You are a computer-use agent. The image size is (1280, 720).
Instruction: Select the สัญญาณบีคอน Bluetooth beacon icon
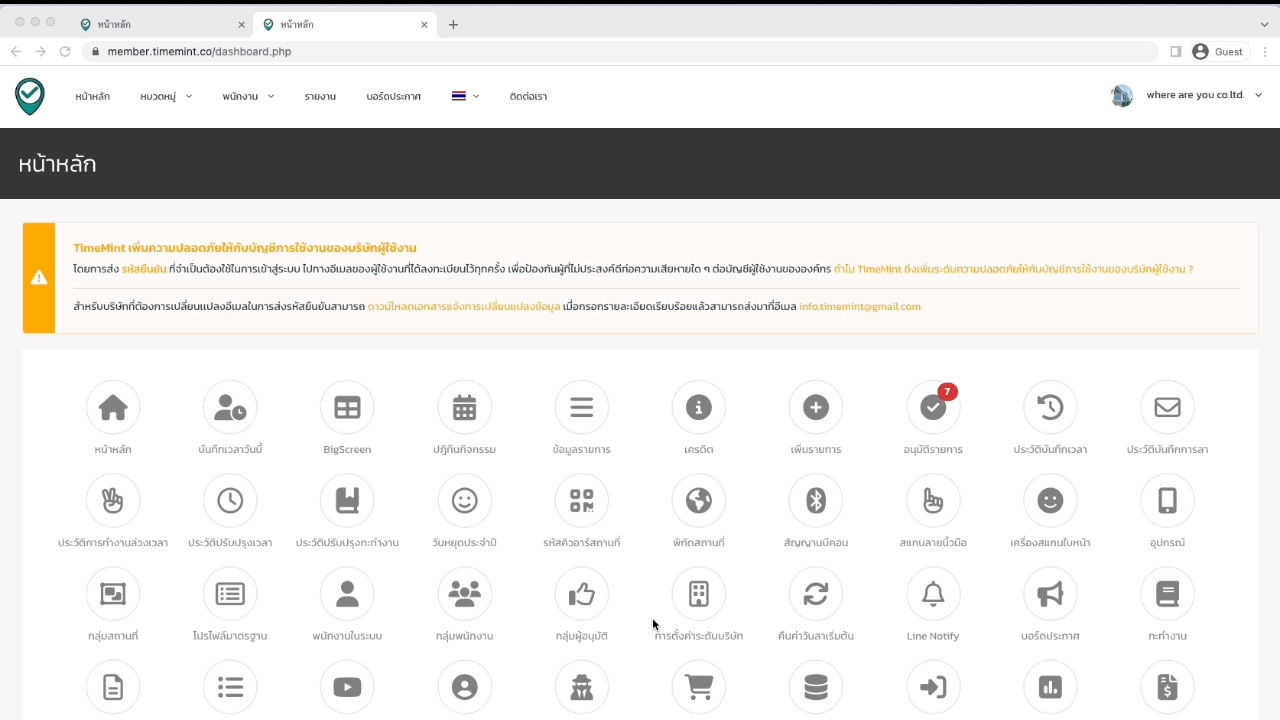[x=815, y=501]
